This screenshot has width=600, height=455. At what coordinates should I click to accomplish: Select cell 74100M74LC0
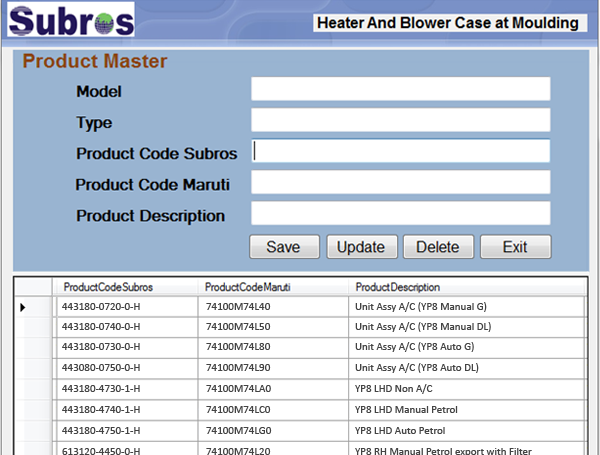coord(273,410)
